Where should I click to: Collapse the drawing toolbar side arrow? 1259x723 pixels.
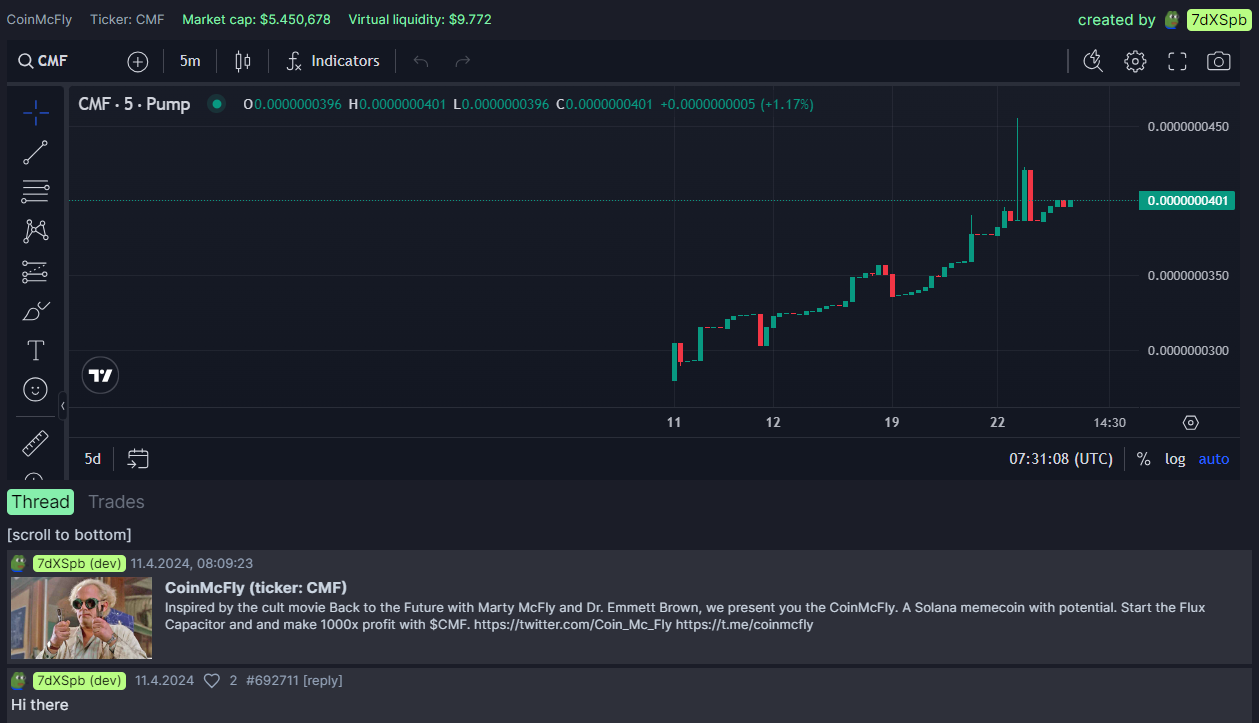[63, 406]
